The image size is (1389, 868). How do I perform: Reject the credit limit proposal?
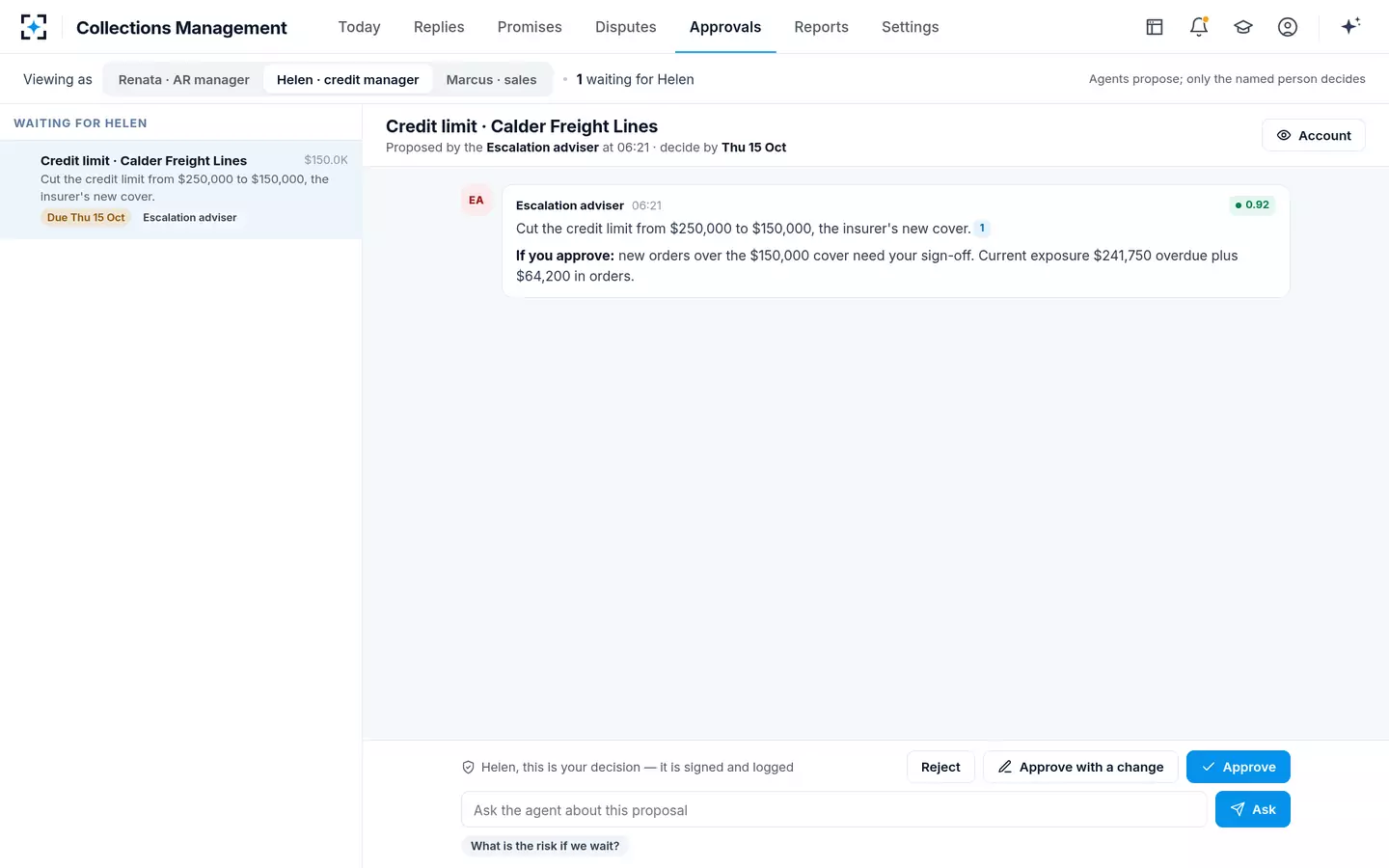pos(940,767)
